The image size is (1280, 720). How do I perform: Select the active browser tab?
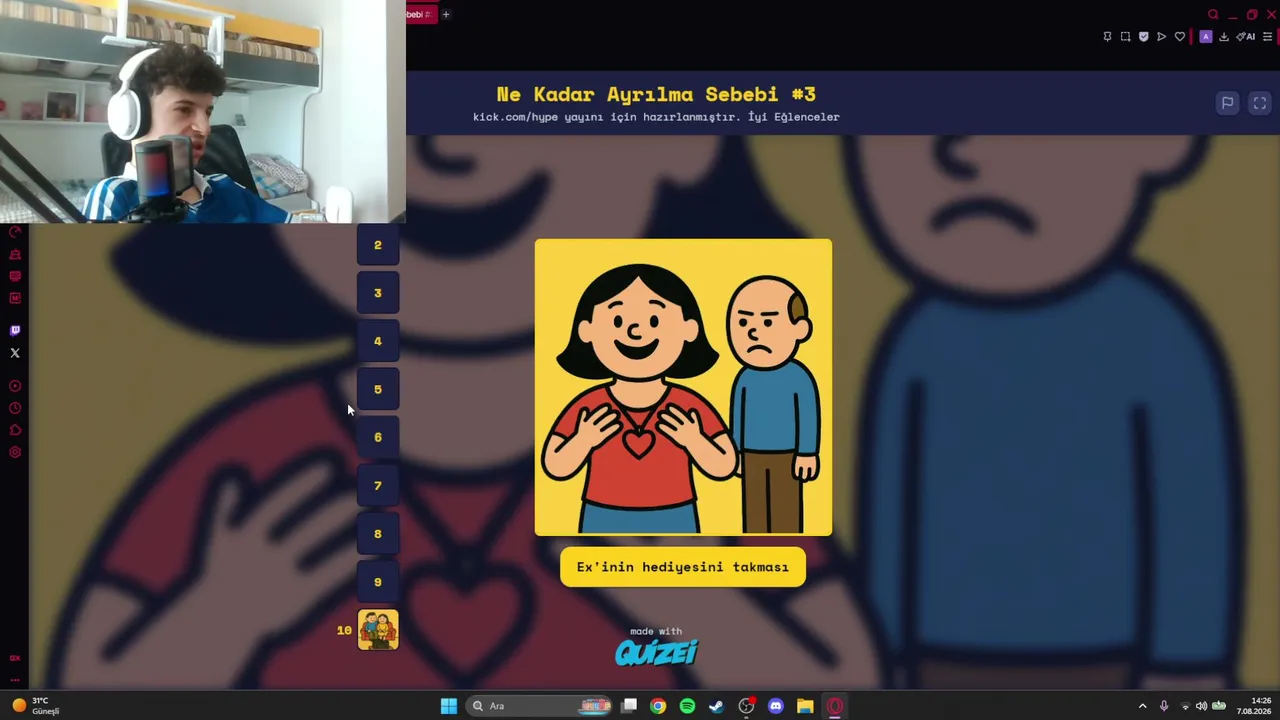[x=420, y=14]
